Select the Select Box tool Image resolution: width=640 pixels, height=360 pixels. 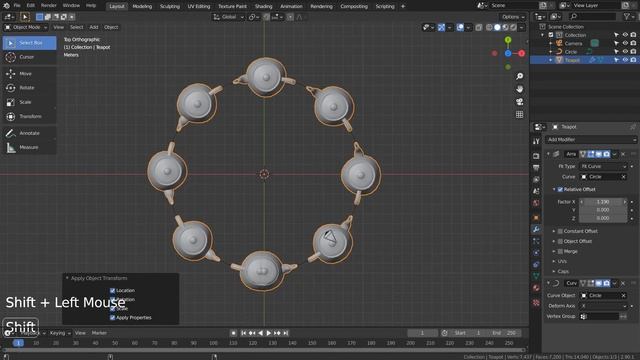click(29, 43)
